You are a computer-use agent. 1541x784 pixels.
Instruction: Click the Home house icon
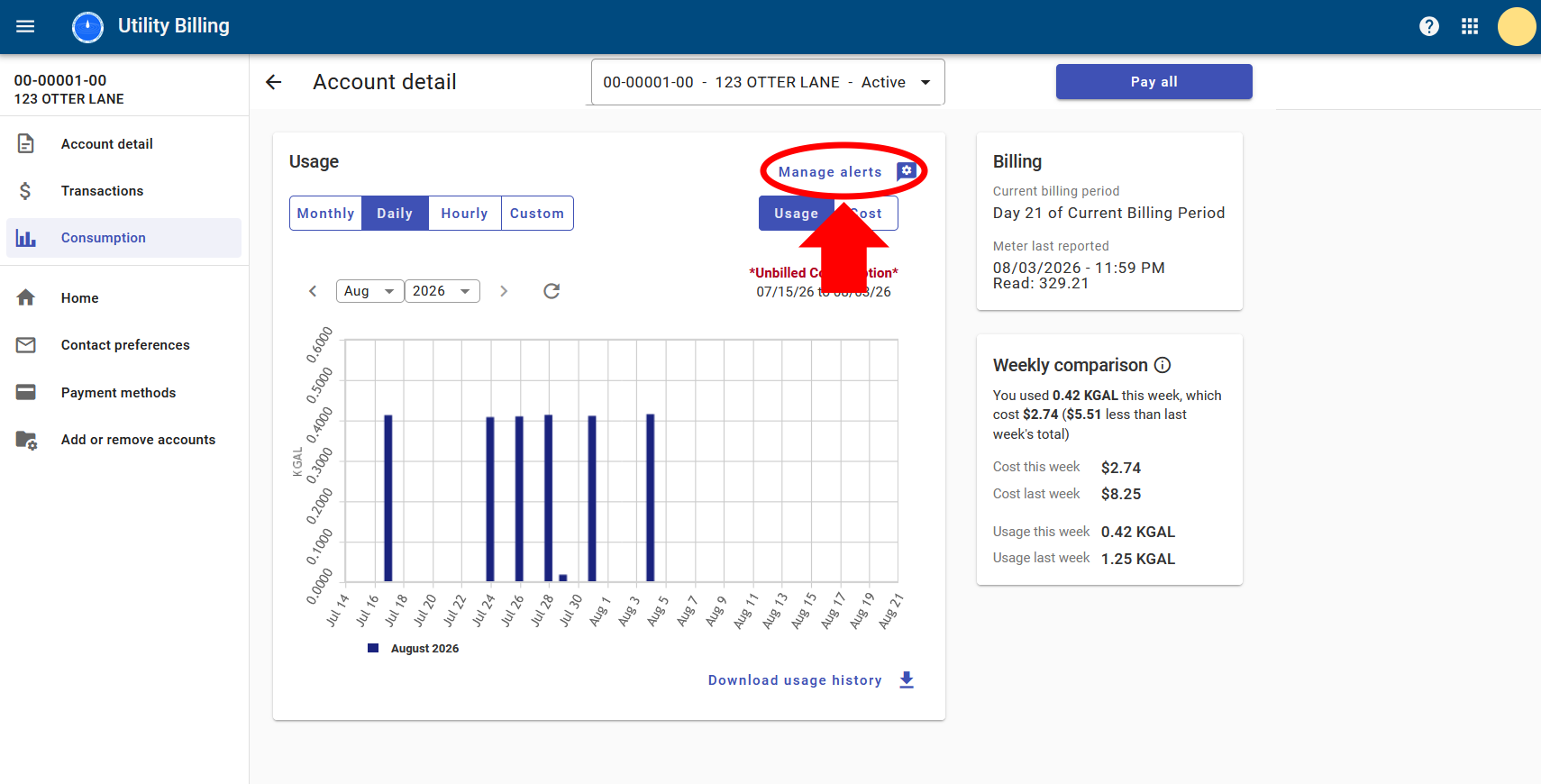(26, 297)
